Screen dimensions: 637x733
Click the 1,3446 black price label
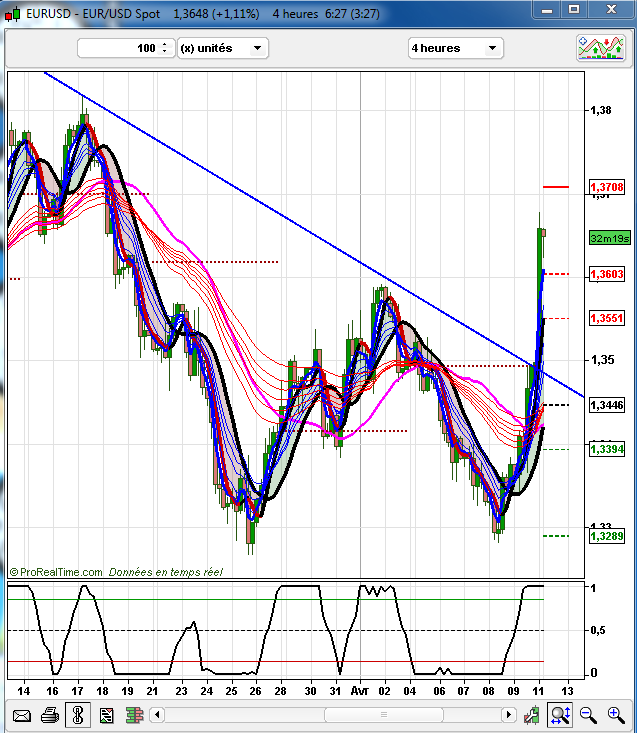[x=607, y=405]
